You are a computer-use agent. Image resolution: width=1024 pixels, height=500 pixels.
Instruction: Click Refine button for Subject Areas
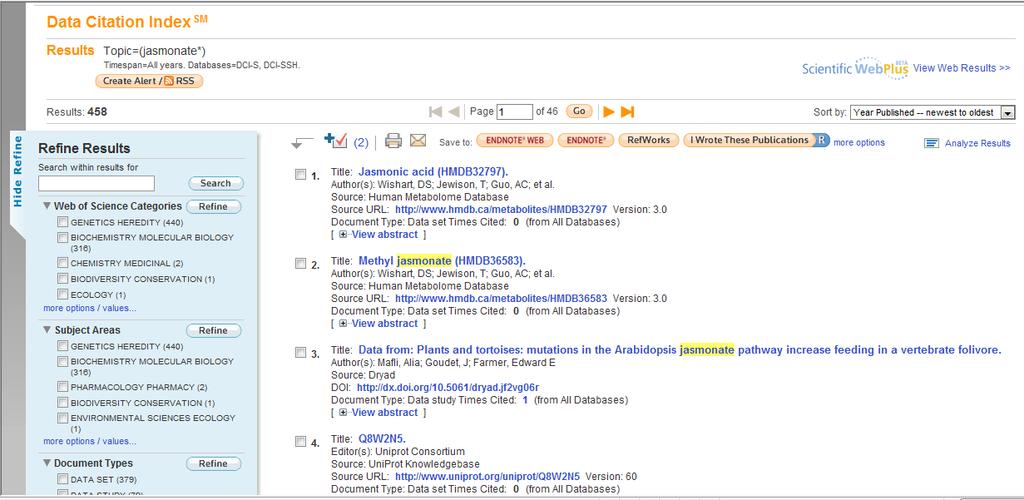pos(213,330)
